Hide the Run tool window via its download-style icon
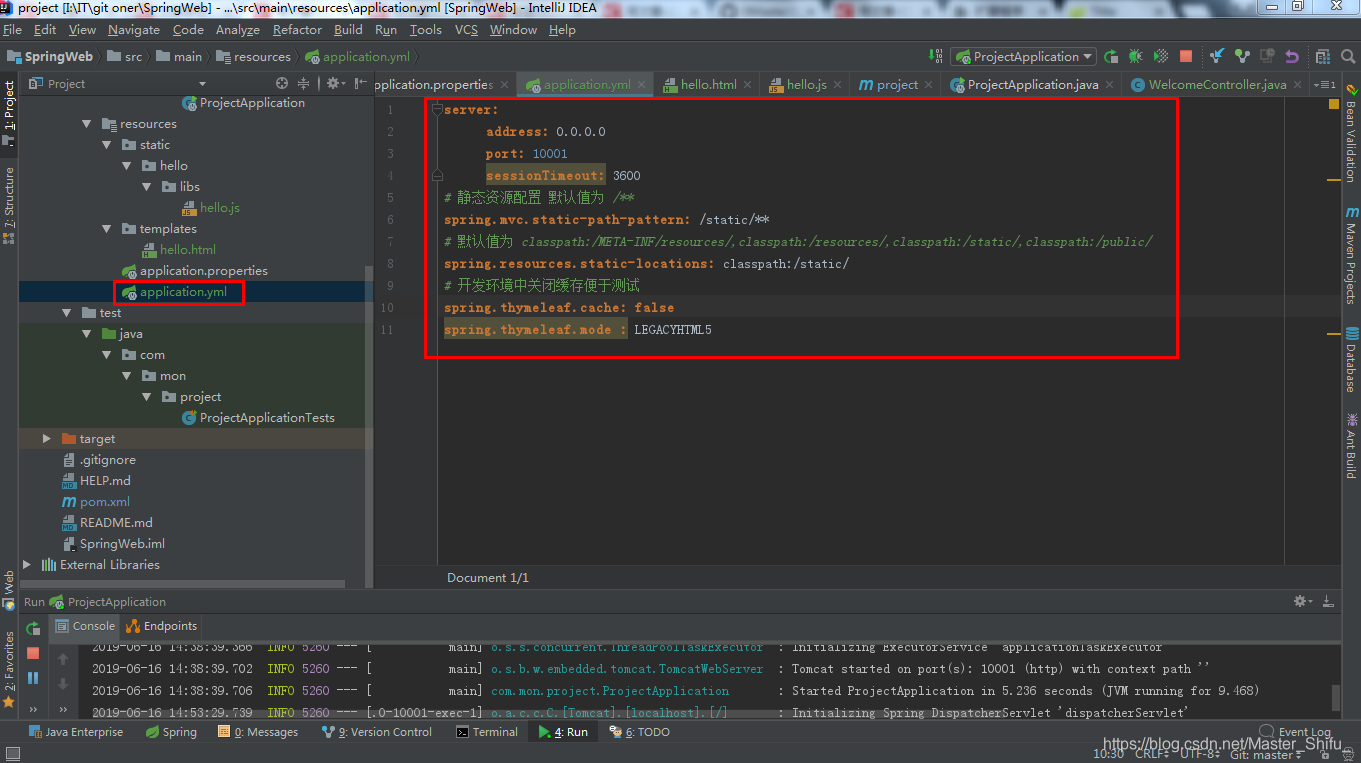The height and width of the screenshot is (763, 1361). click(1328, 601)
